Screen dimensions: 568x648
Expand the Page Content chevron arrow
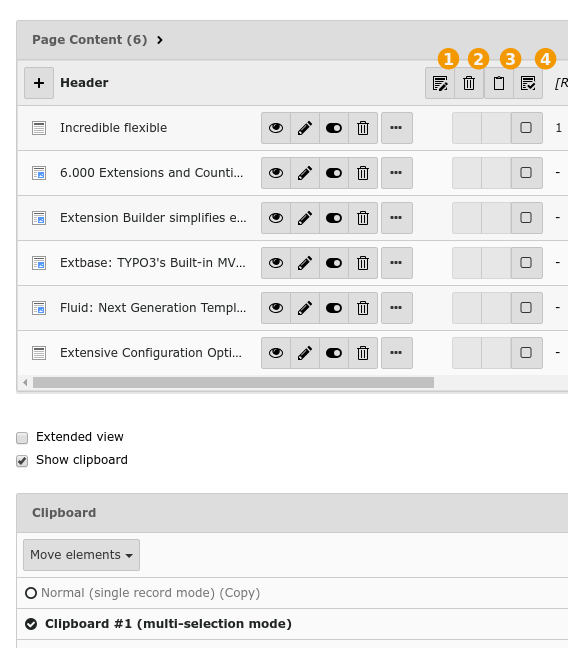click(x=160, y=40)
